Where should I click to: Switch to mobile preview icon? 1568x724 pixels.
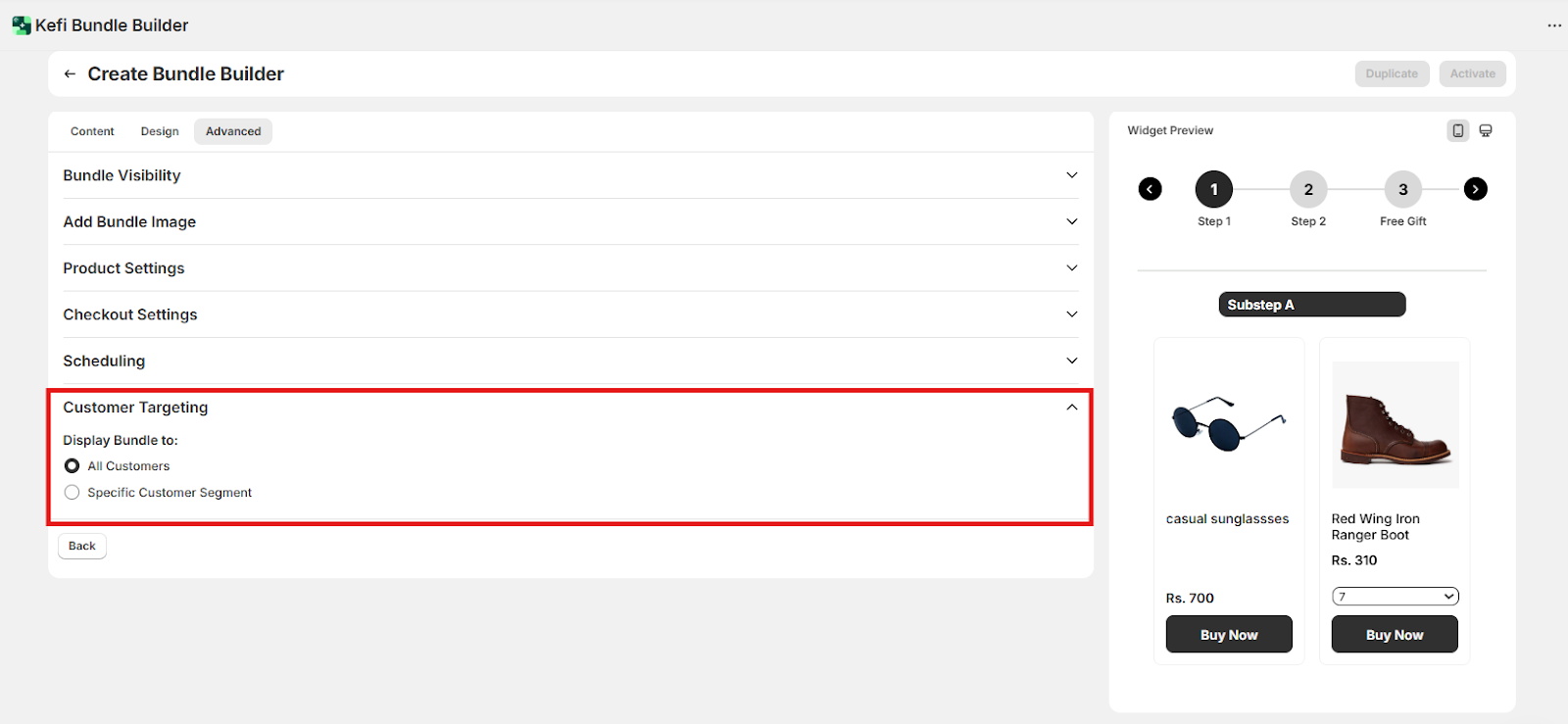coord(1458,130)
